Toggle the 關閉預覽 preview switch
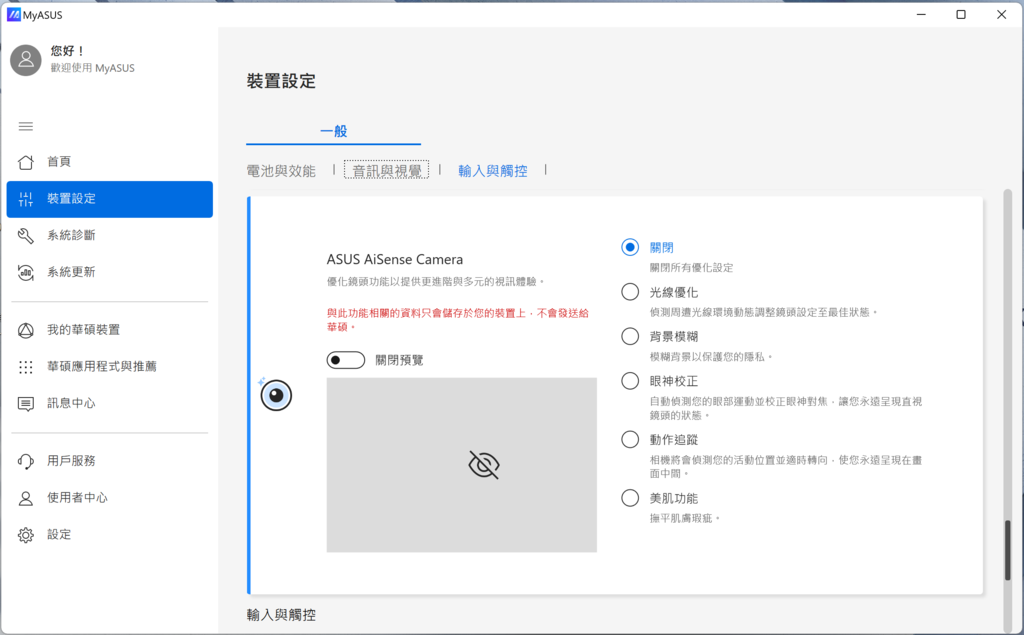The width and height of the screenshot is (1024, 635). point(345,360)
